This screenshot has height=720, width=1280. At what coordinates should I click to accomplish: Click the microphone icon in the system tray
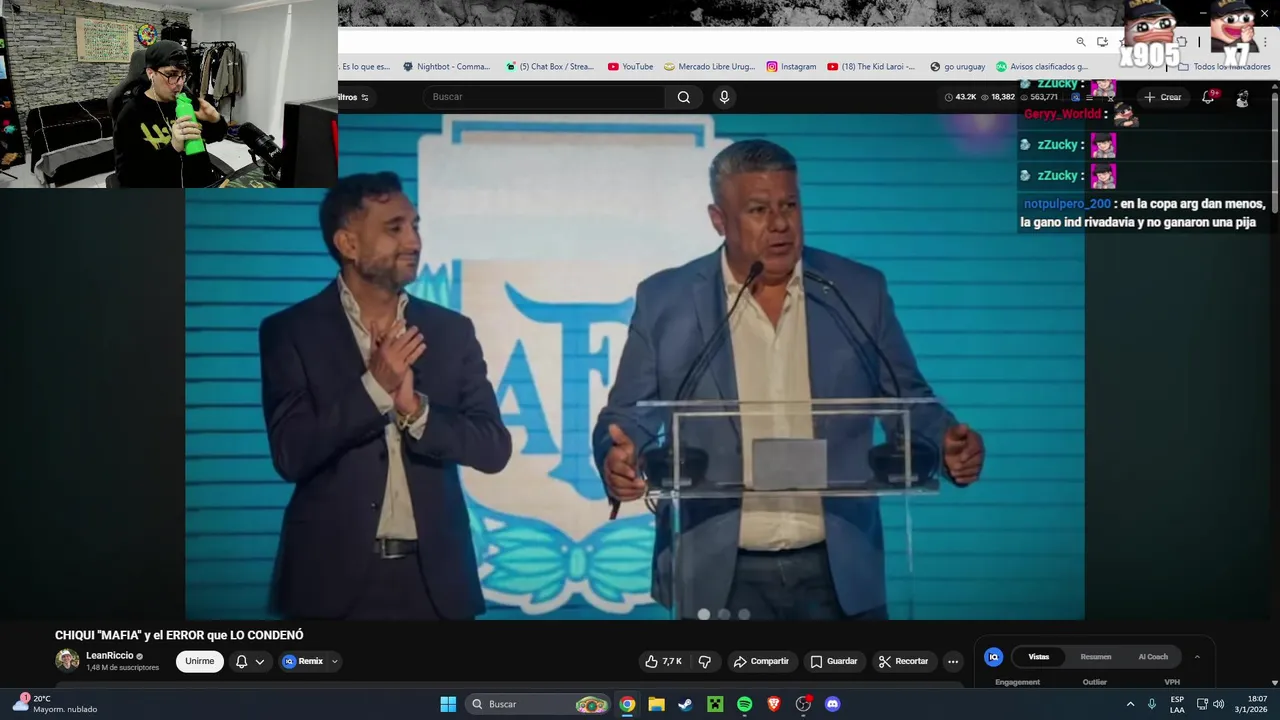pos(1152,704)
